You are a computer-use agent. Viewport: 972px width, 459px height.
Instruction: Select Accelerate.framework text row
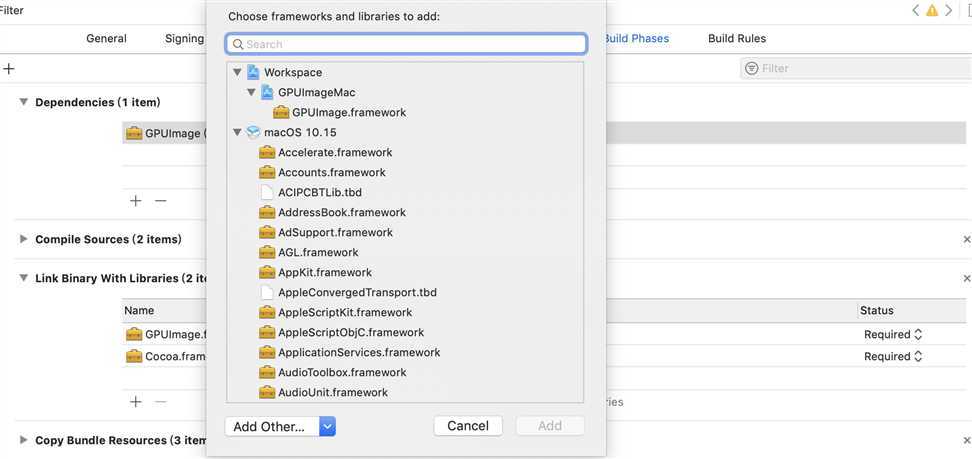coord(335,152)
